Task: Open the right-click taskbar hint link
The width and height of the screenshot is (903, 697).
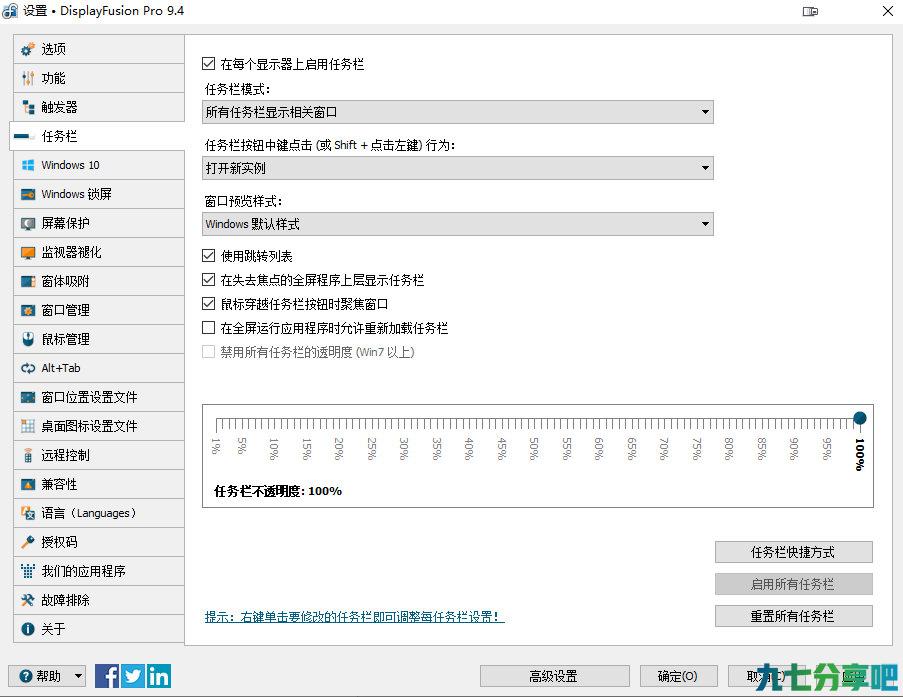Action: coord(354,617)
